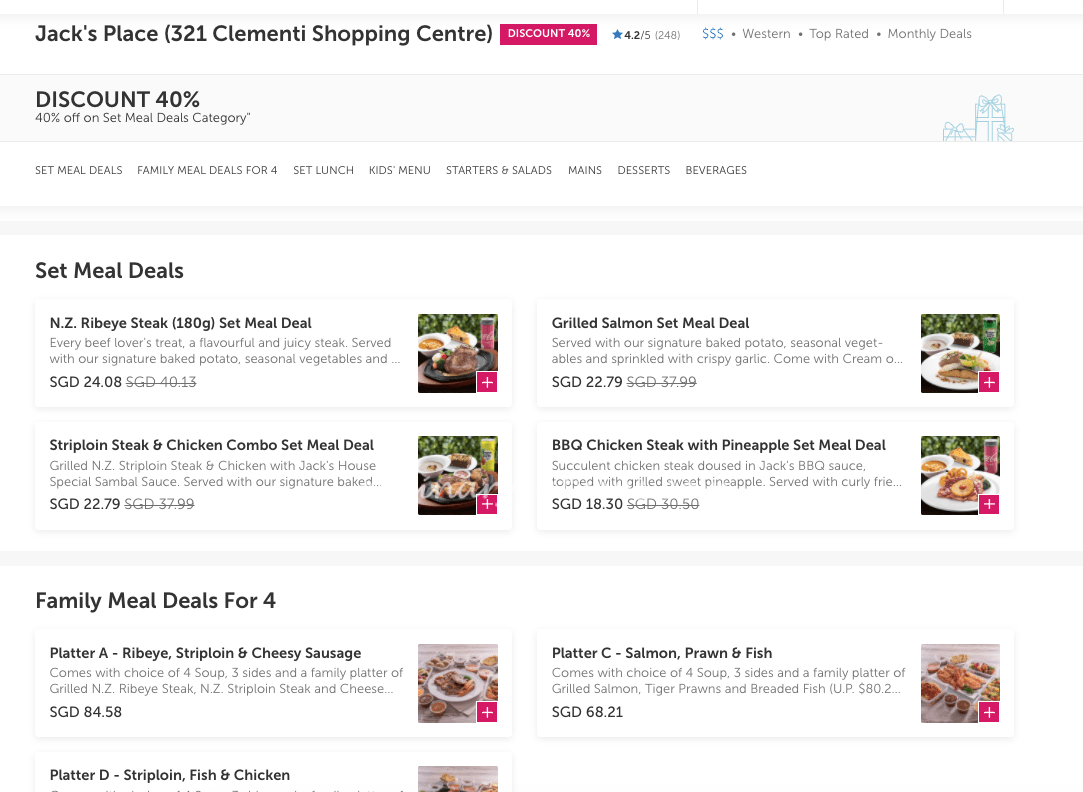The width and height of the screenshot is (1083, 792).
Task: Click the blue star rating icon
Action: click(x=617, y=35)
